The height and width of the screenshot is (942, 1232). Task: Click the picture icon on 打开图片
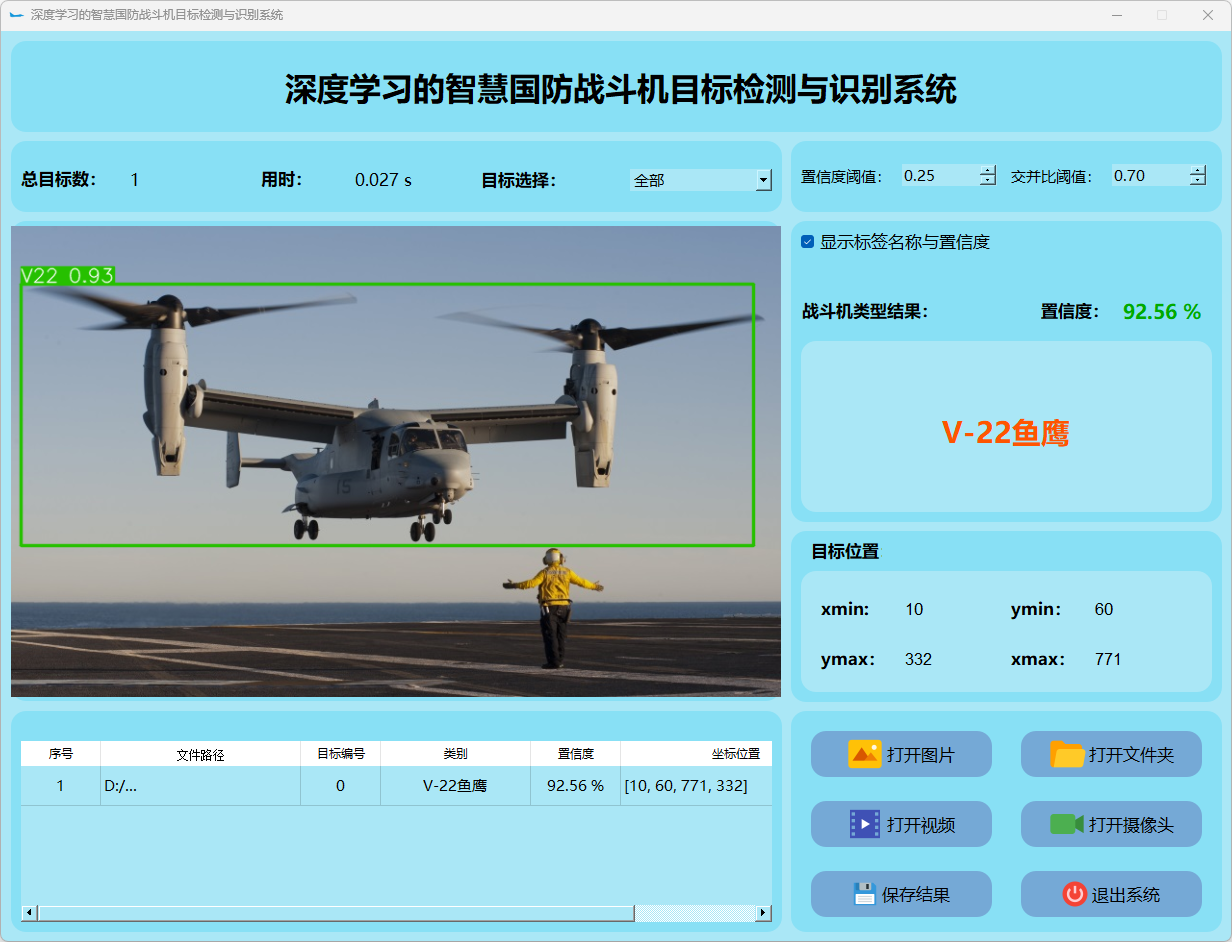[x=865, y=754]
